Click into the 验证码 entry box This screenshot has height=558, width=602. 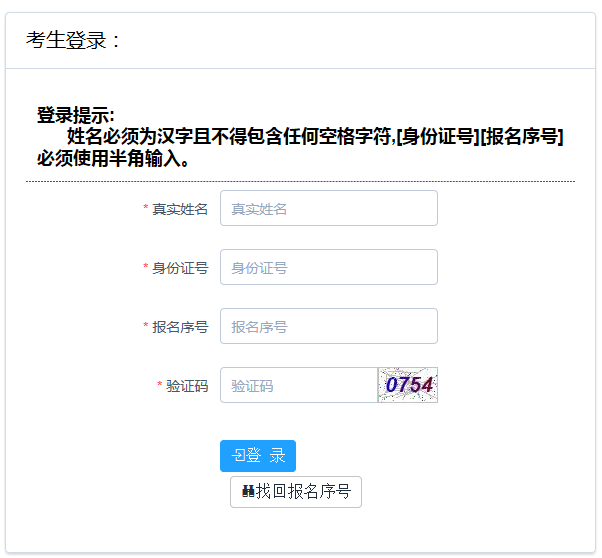[x=298, y=385]
